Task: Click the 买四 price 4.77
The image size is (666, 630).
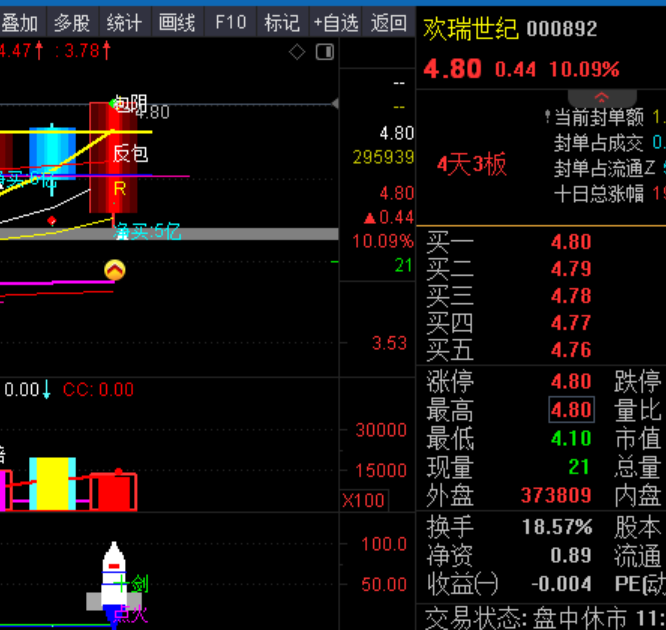Action: (x=571, y=323)
